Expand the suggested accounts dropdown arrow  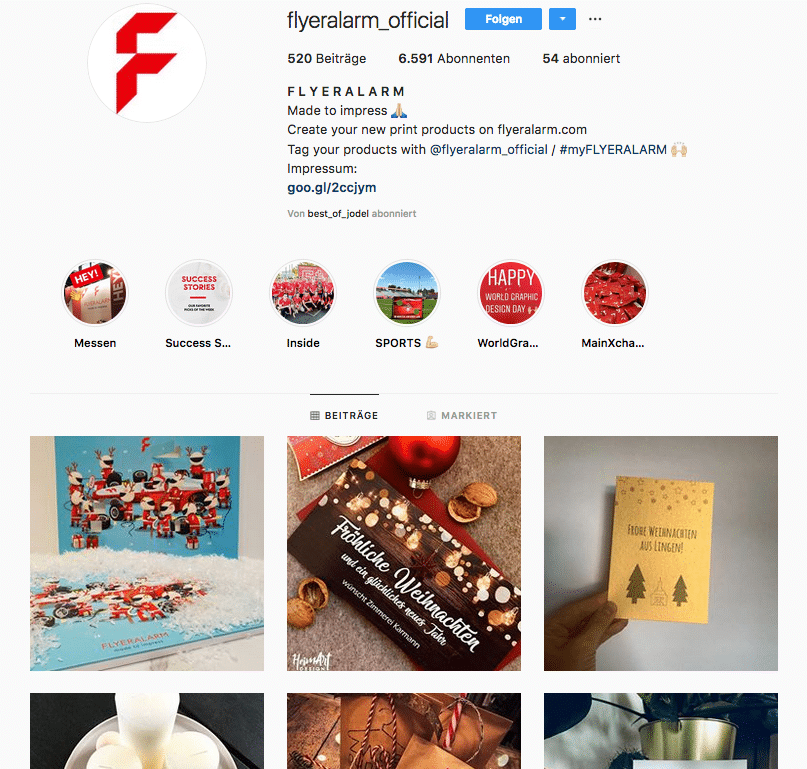(563, 19)
